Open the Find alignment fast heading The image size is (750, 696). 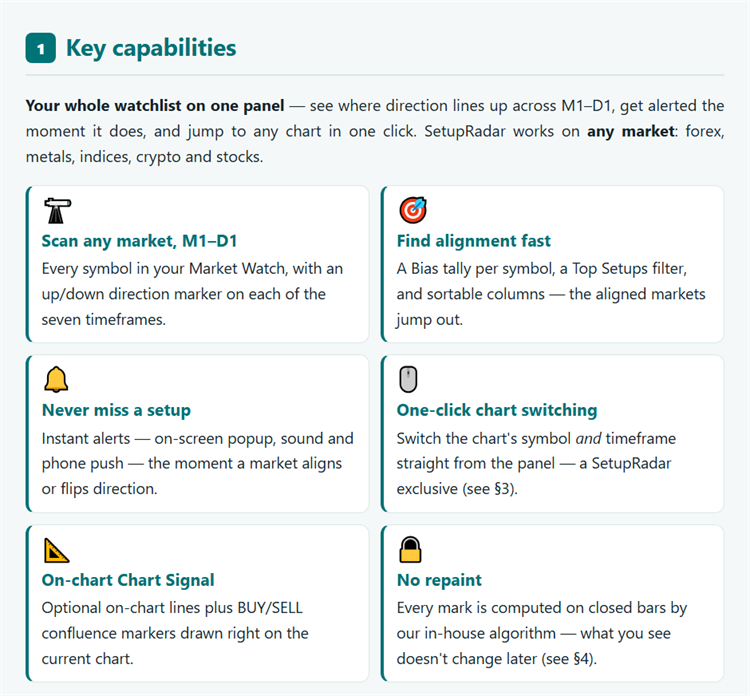474,241
